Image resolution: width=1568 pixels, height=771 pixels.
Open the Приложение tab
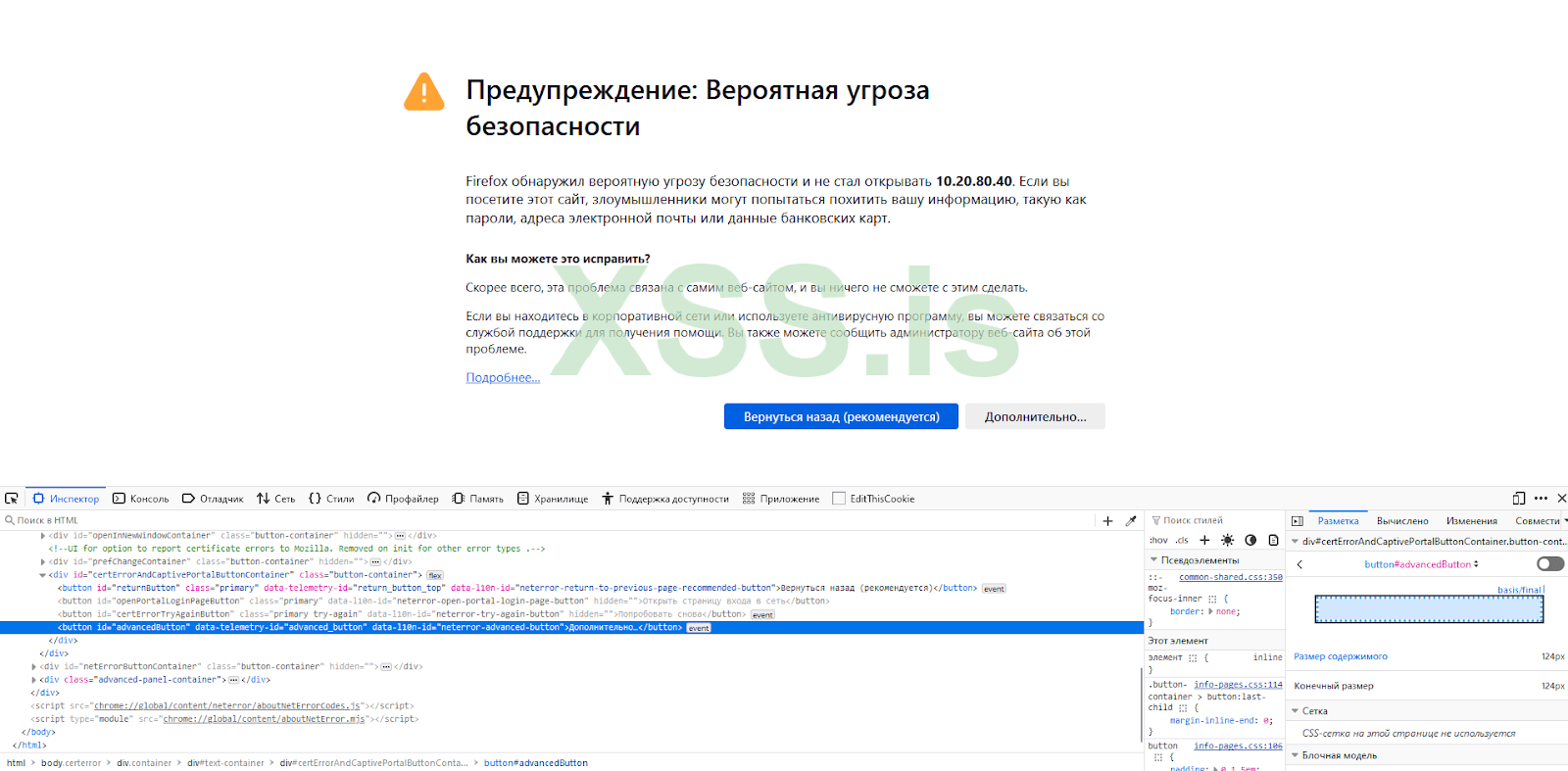pyautogui.click(x=781, y=499)
